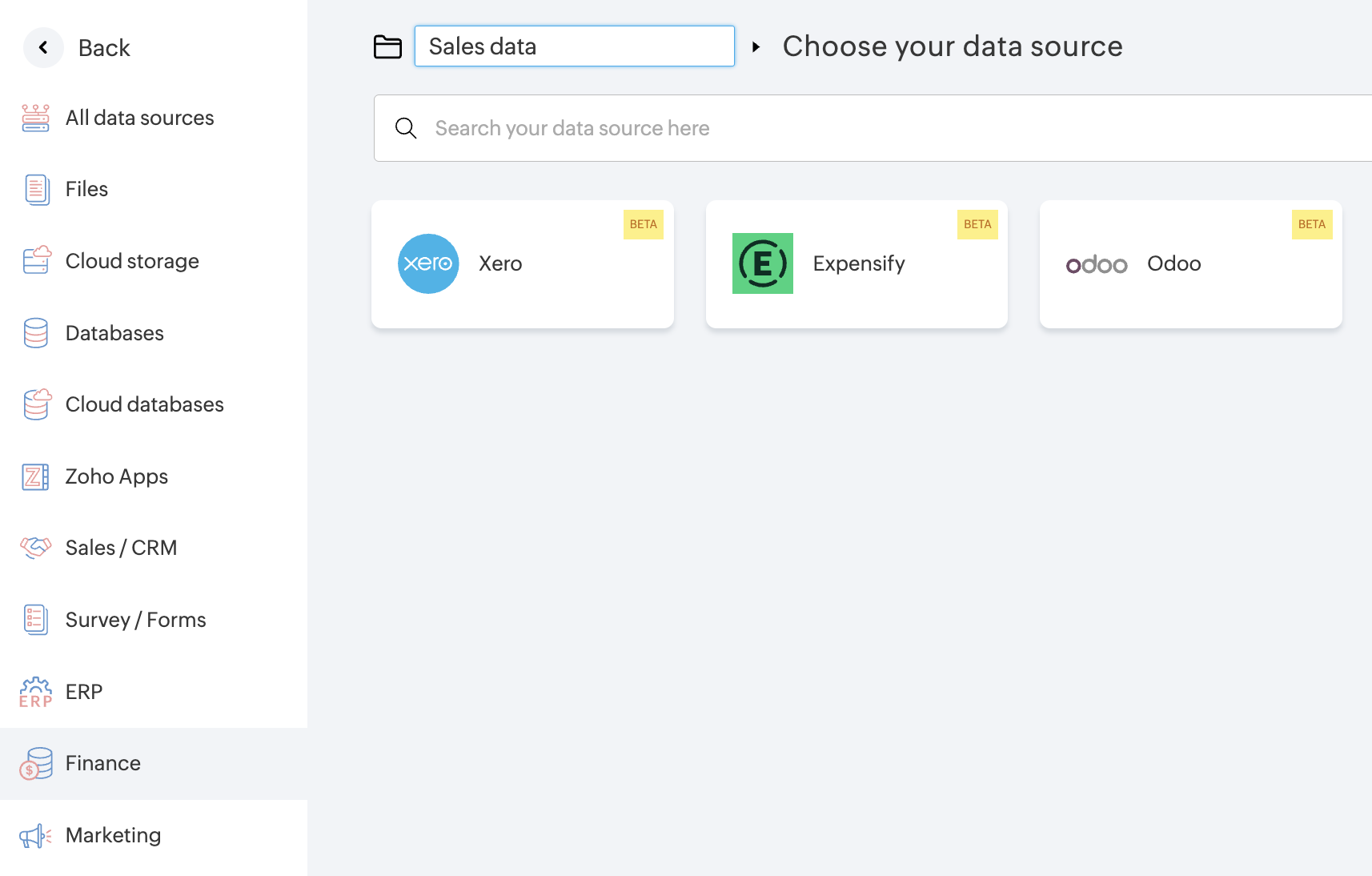This screenshot has width=1372, height=876.
Task: Open the Databases category icon
Action: pos(36,333)
